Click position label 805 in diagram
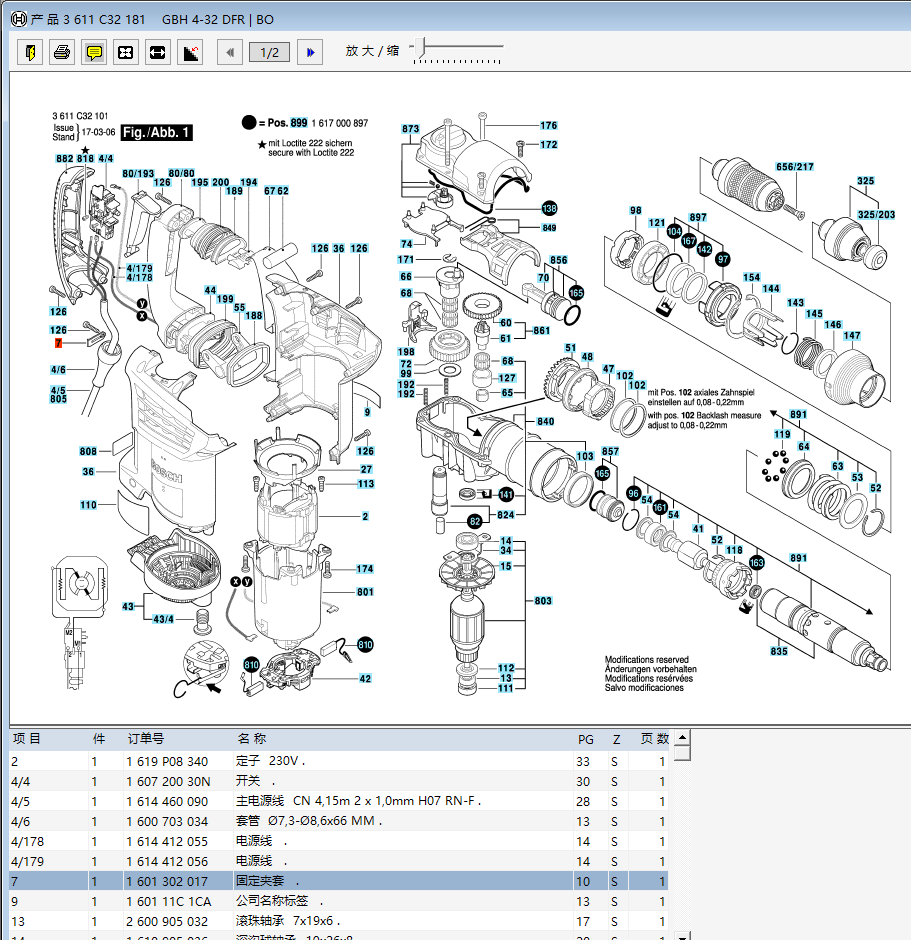This screenshot has width=911, height=940. click(x=58, y=399)
